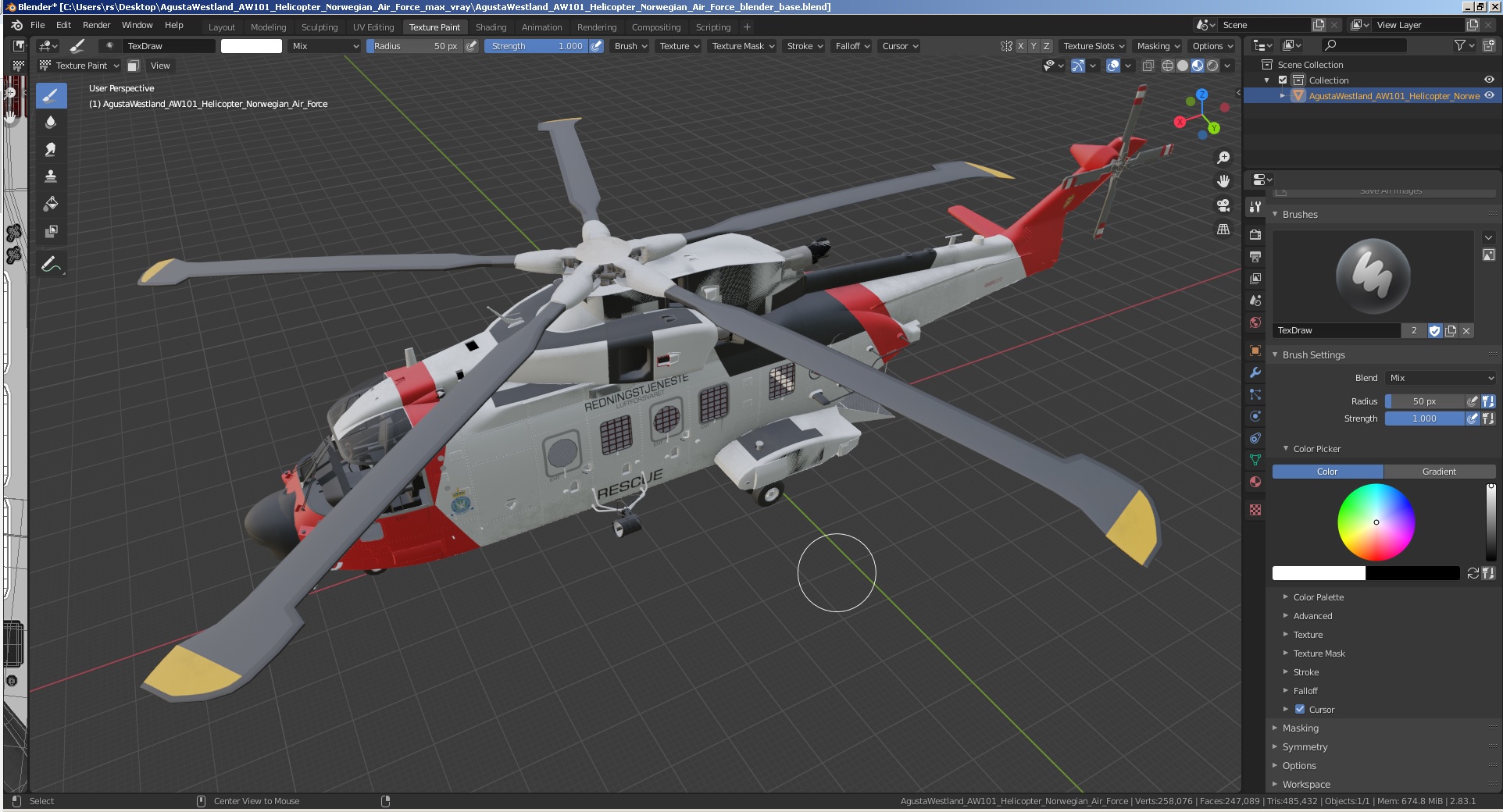Open the Render properties tab
The image size is (1503, 812).
point(1255,234)
